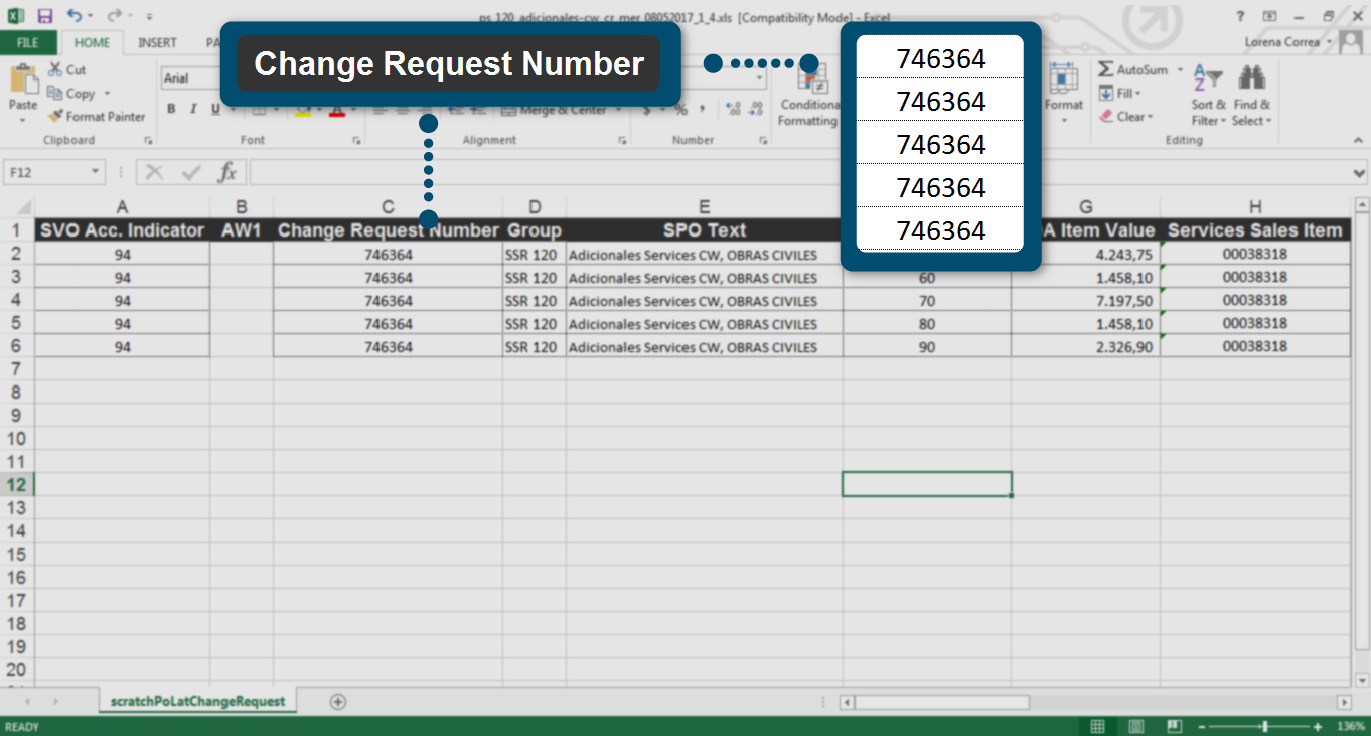This screenshot has height=736, width=1371.
Task: Click the Clear button in Editing group
Action: point(1129,117)
